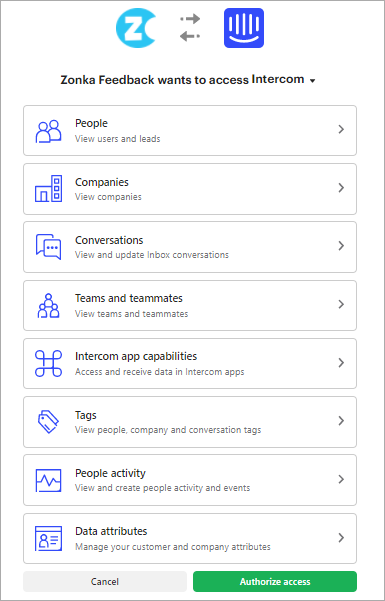Click the Teams and teammates title

[129, 298]
